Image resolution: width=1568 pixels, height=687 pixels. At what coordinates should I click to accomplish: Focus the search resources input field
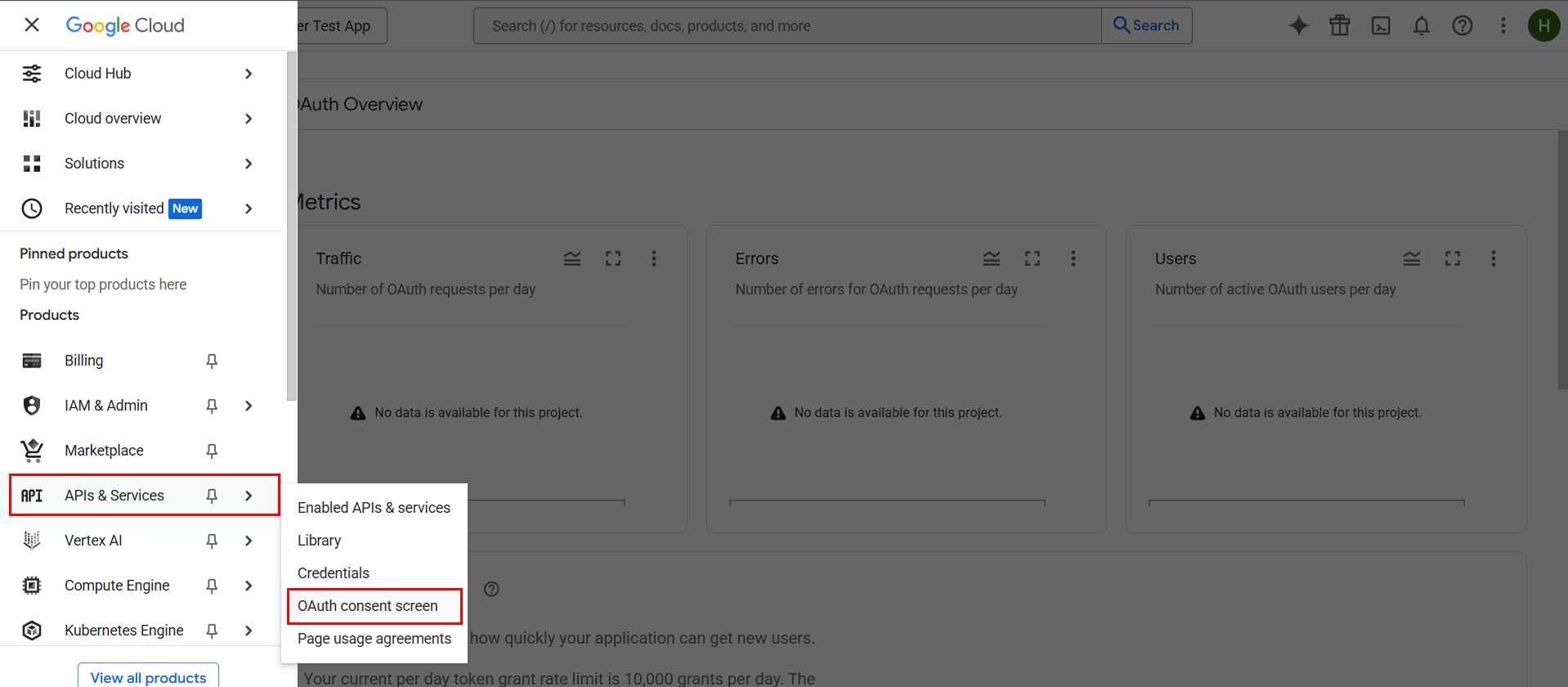[787, 25]
